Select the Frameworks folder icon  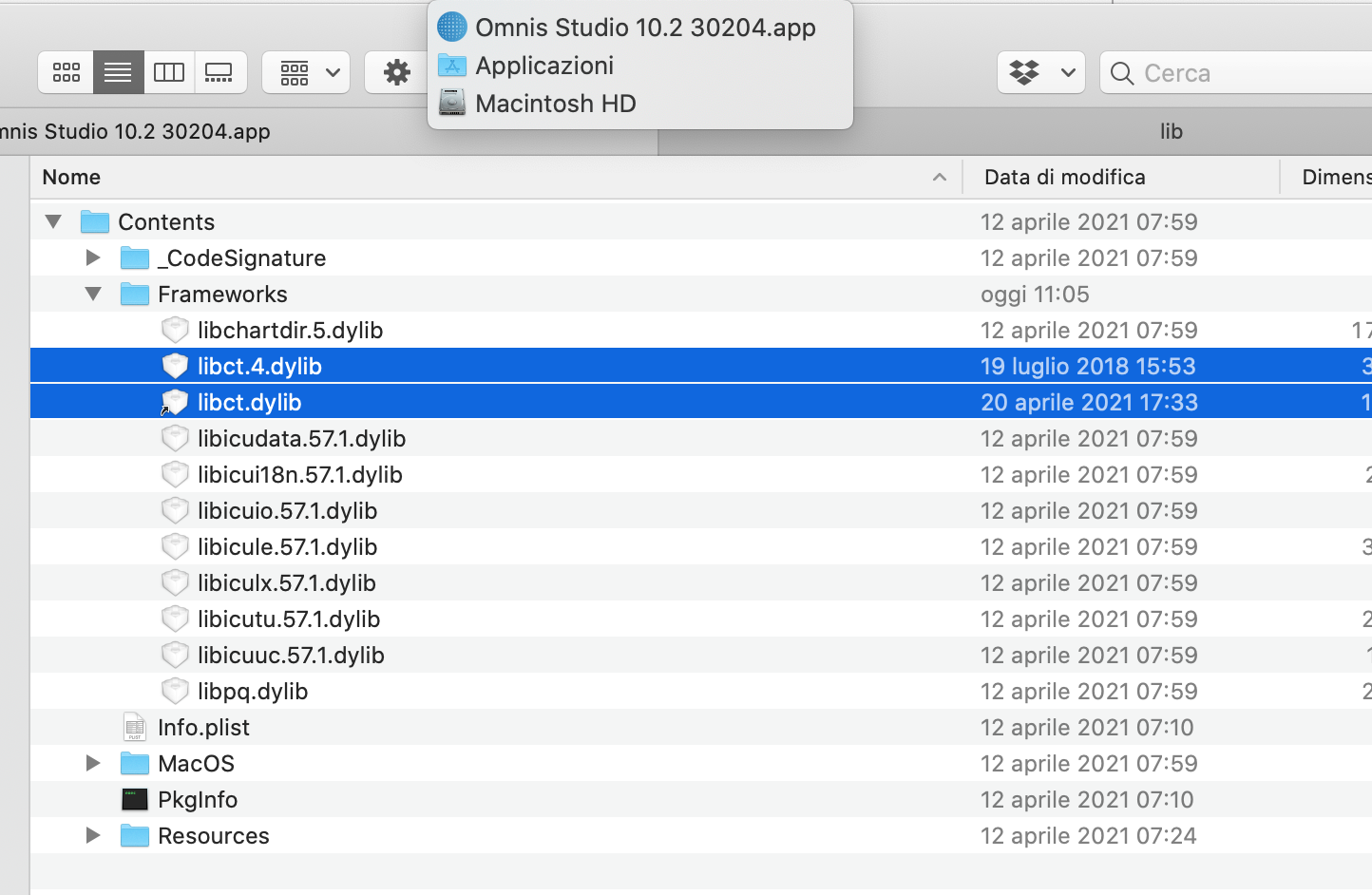135,294
